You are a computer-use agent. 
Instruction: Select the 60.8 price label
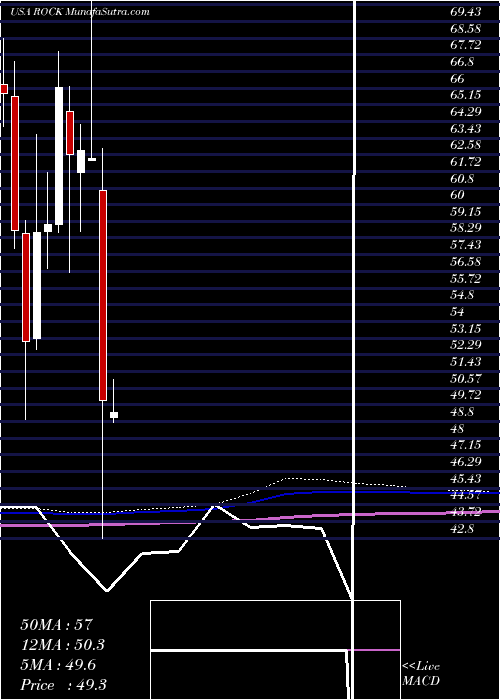462,179
